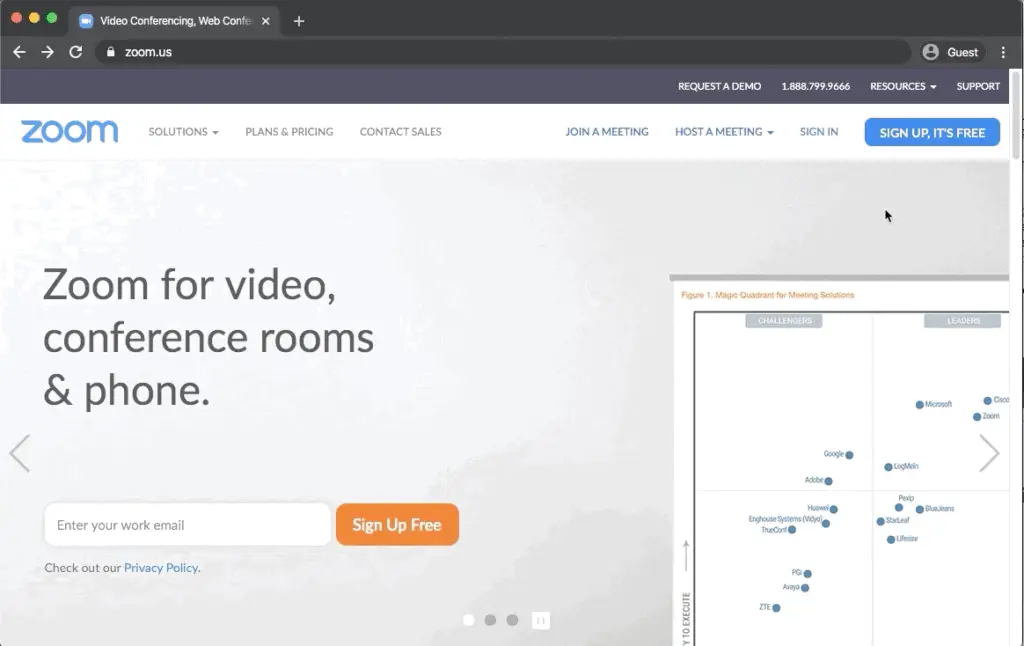Open a new browser tab
Viewport: 1024px width, 646px height.
pos(298,21)
